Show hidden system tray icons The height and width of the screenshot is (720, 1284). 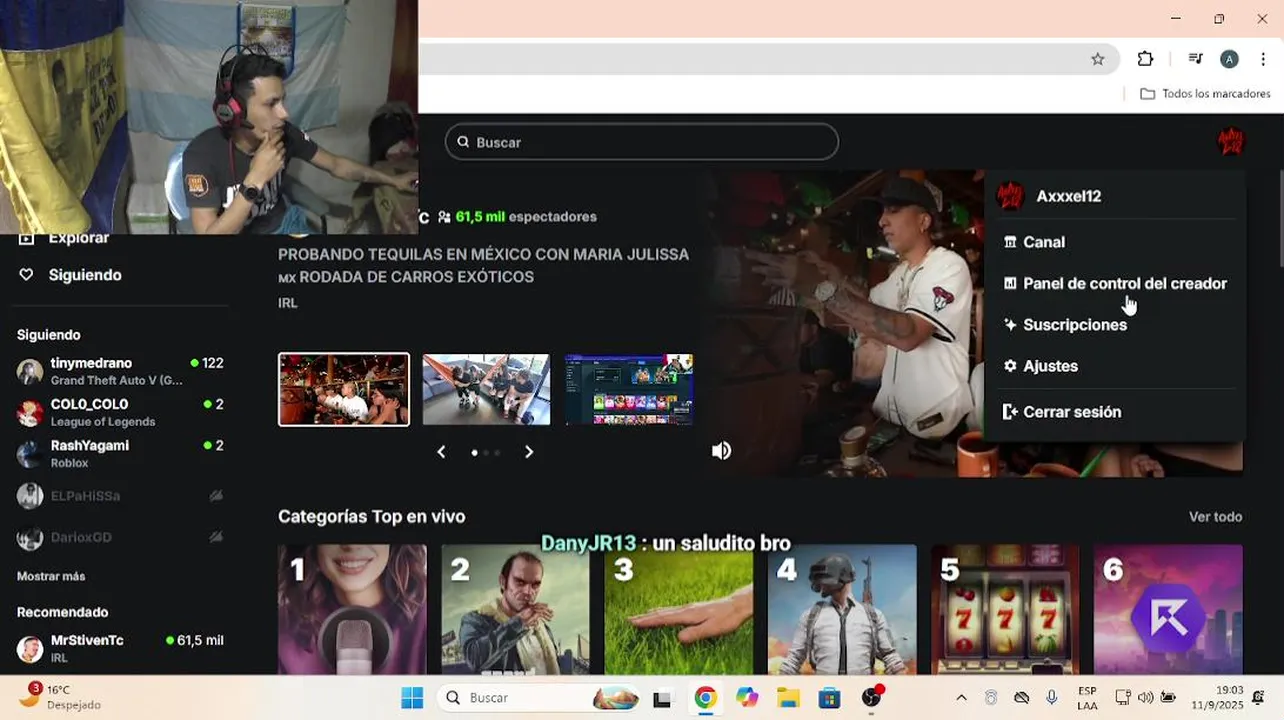point(961,698)
